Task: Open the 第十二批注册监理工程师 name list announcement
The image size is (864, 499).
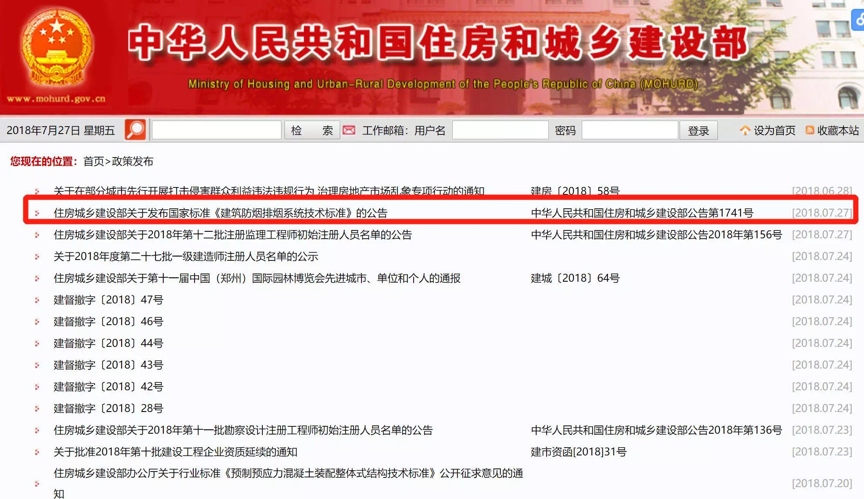Action: (233, 235)
